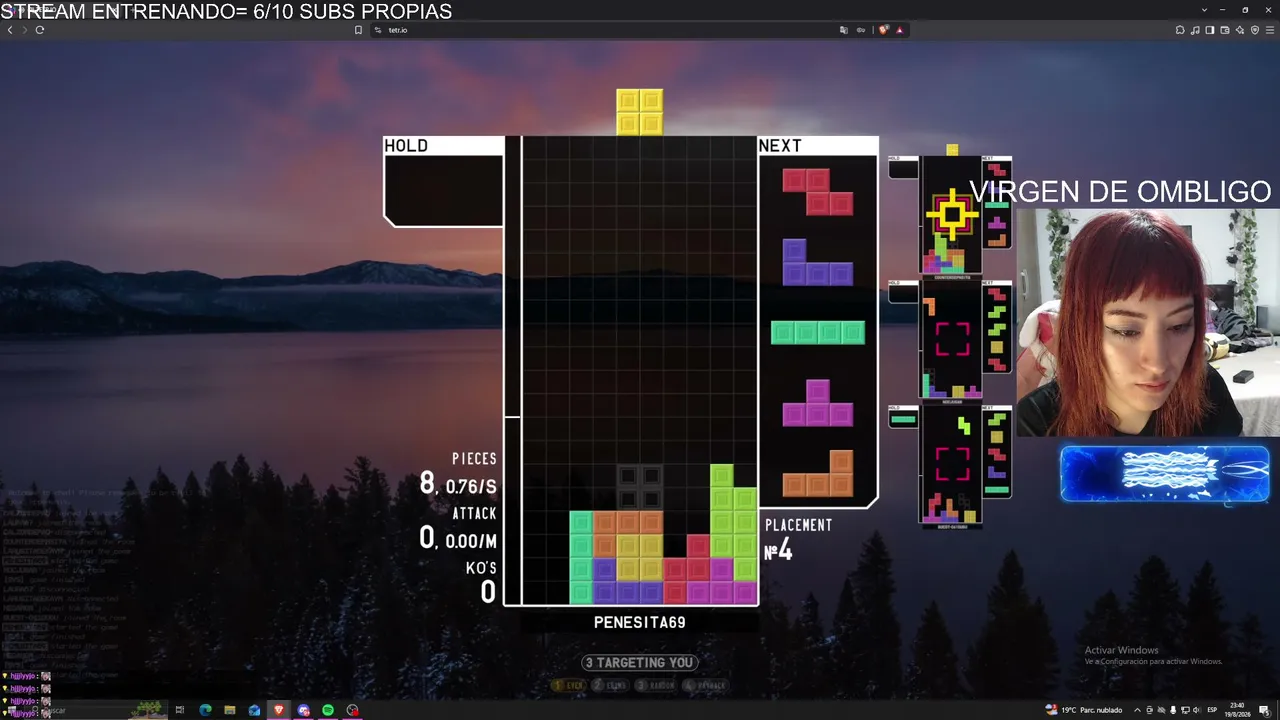The image size is (1280, 720).
Task: Open File Explorer from the taskbar
Action: (230, 710)
